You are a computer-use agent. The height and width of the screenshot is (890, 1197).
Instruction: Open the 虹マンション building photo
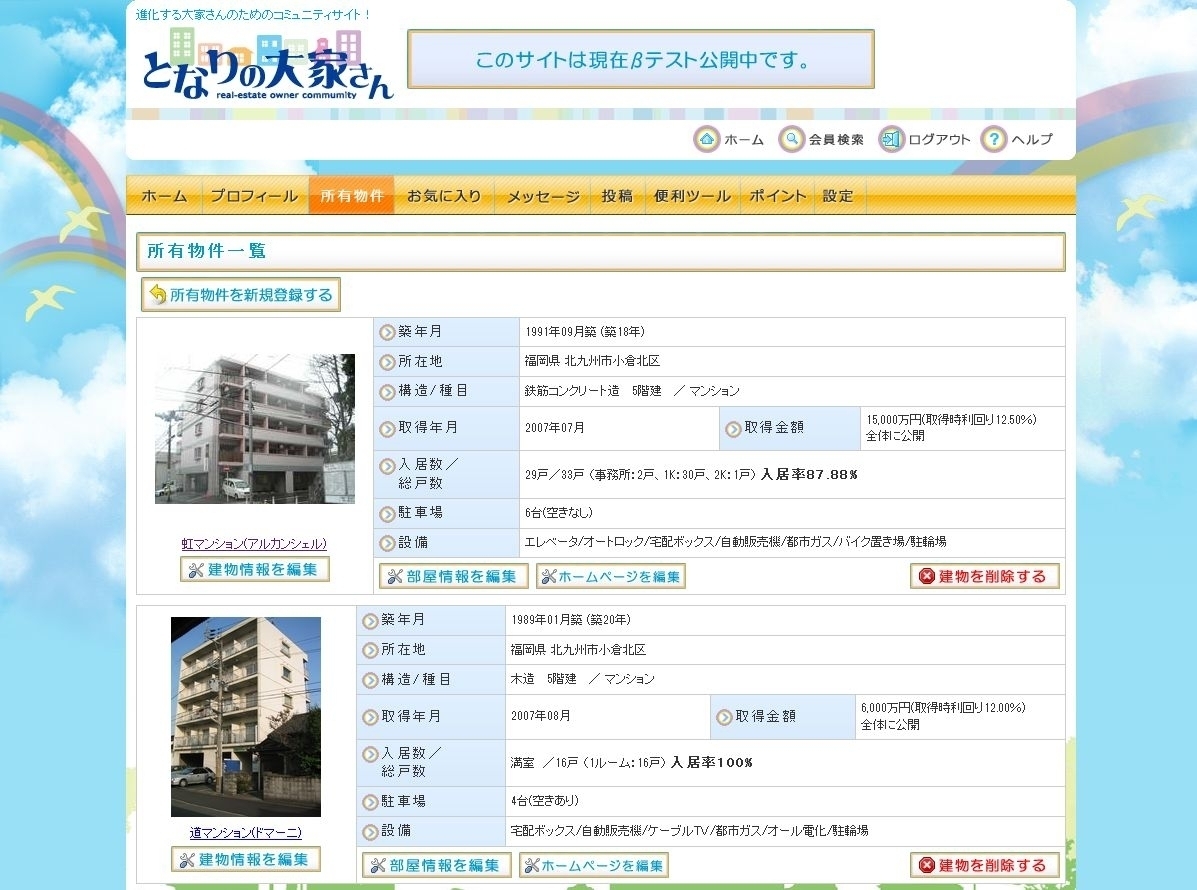click(255, 429)
